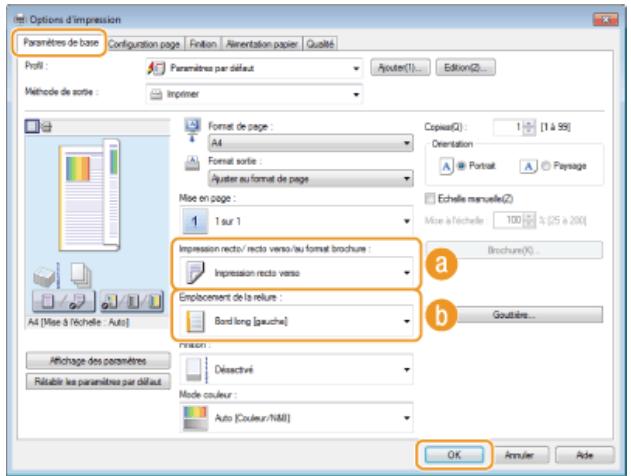Click the Paysage orientation A icon
The image size is (631, 476).
click(x=528, y=166)
